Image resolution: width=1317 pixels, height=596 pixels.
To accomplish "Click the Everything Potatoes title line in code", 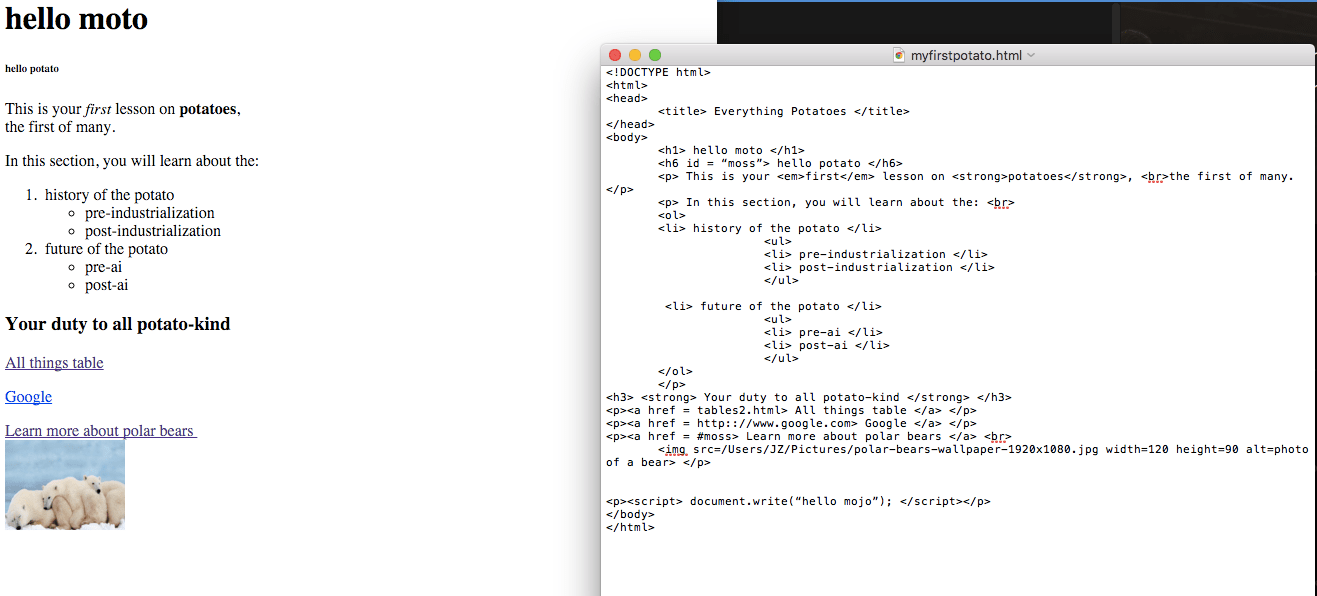I will click(784, 111).
